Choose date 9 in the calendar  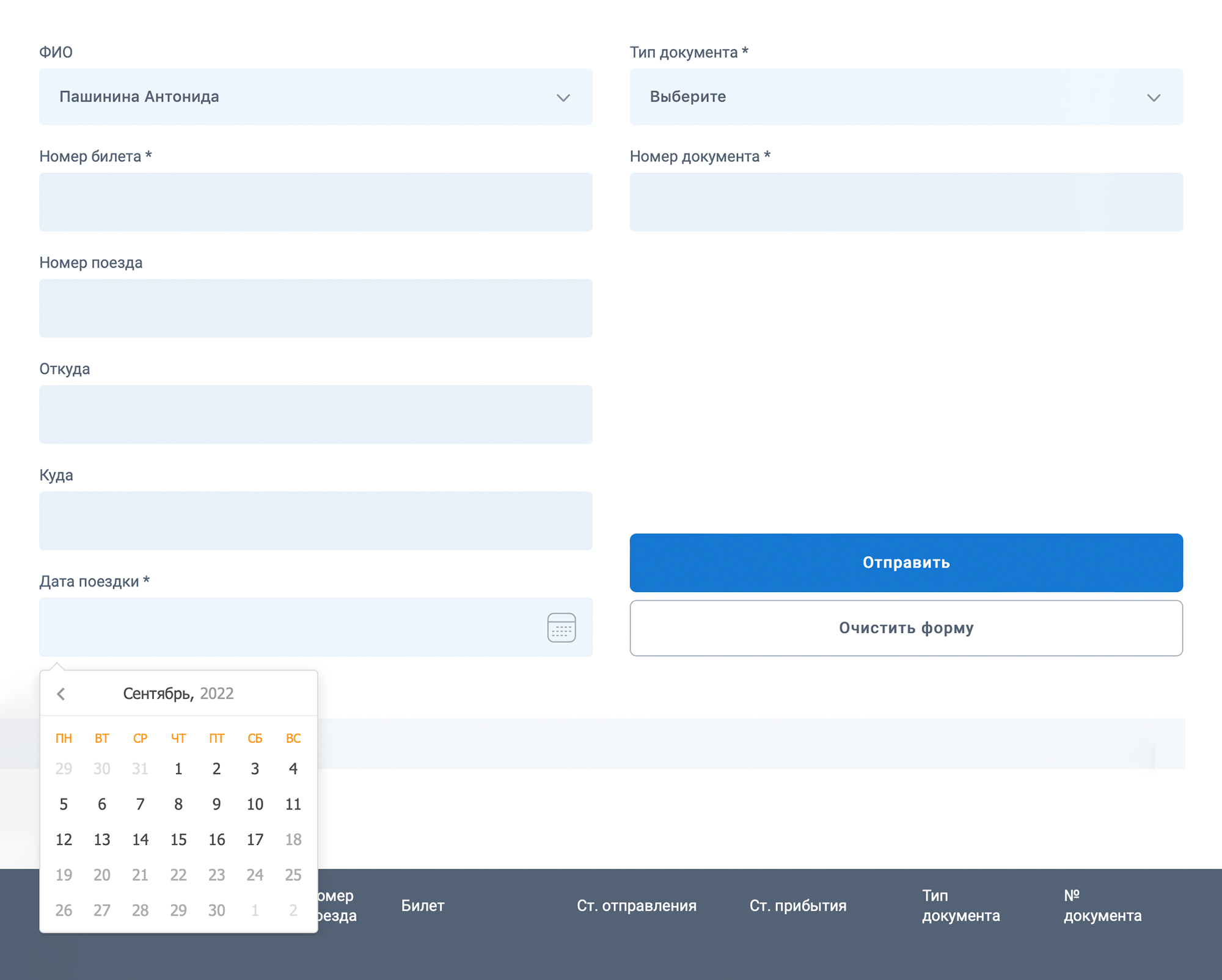click(216, 804)
